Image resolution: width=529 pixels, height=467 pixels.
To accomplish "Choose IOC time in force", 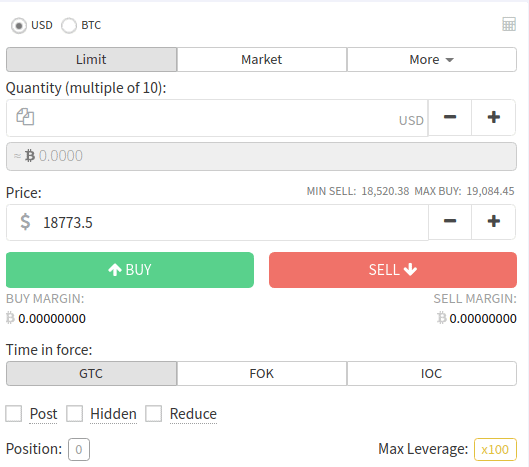I will pos(431,374).
